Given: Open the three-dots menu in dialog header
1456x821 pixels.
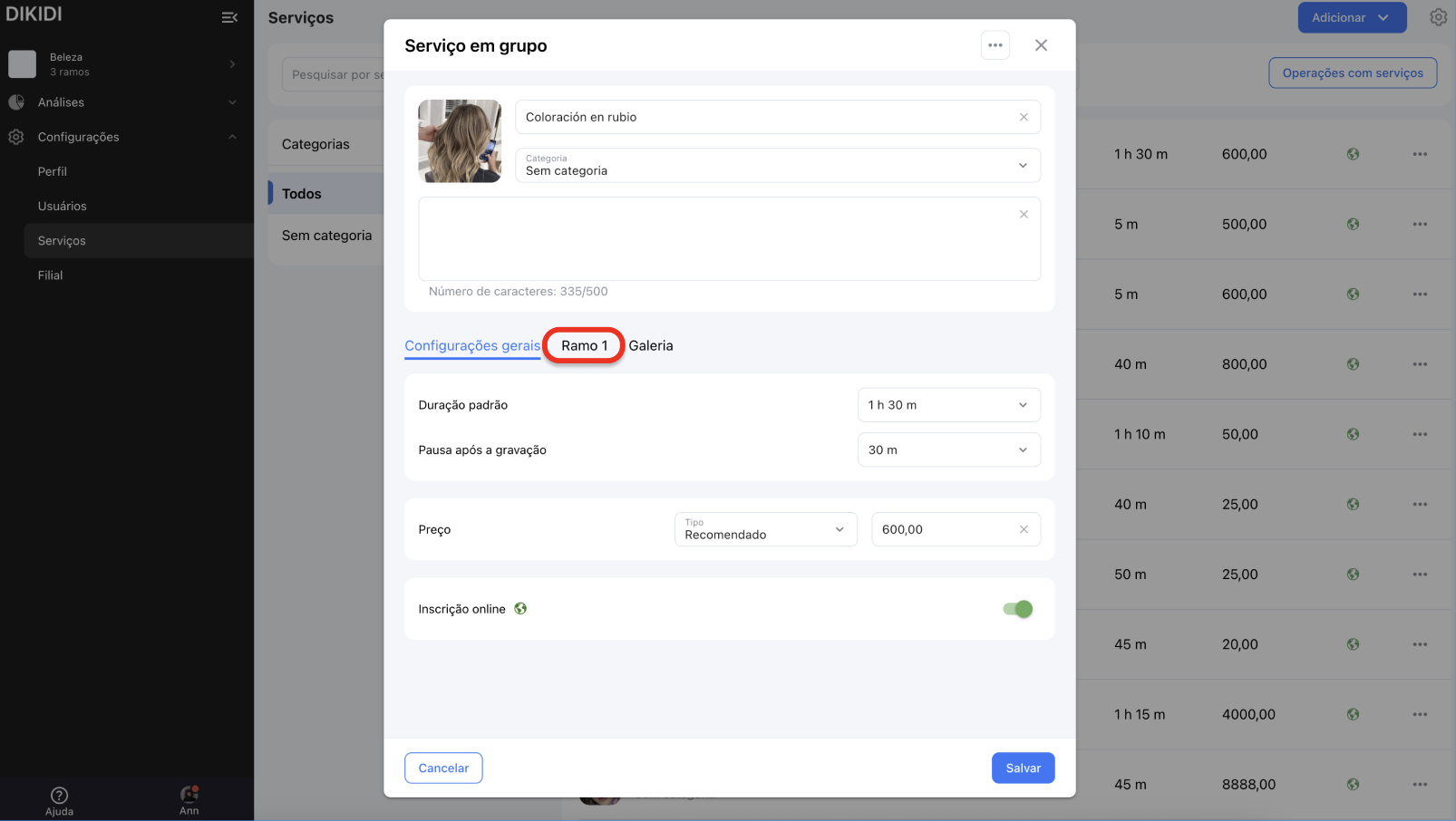Looking at the screenshot, I should tap(995, 45).
